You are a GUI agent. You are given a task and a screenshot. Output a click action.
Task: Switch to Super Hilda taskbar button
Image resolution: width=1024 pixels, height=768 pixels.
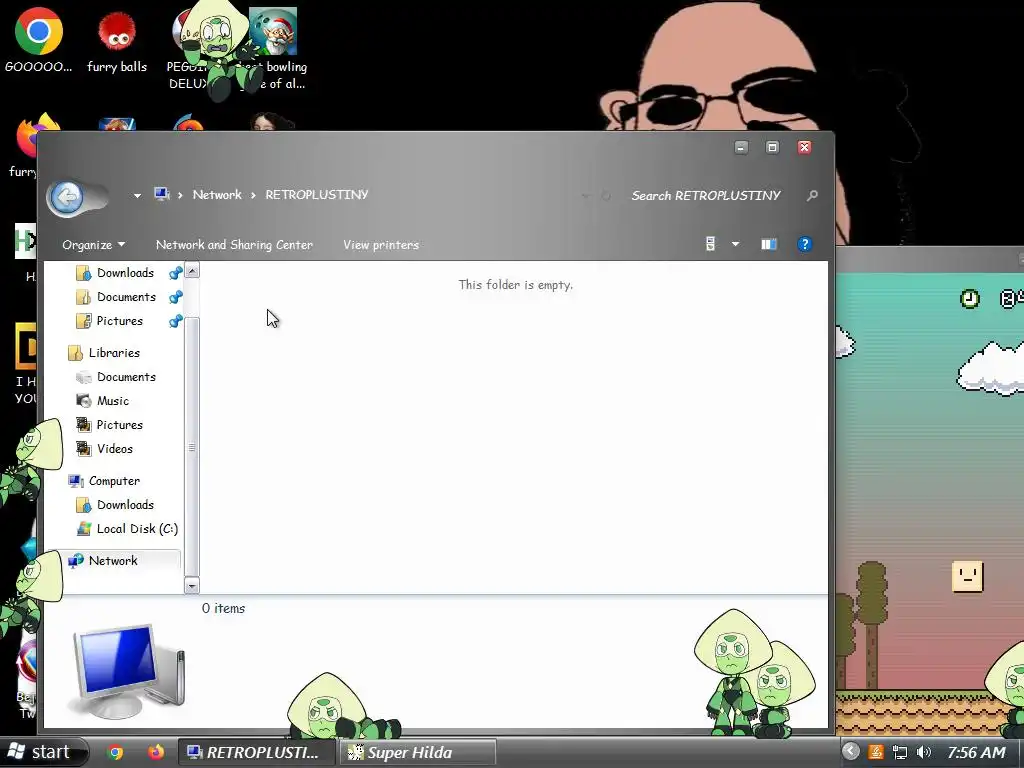(x=417, y=752)
